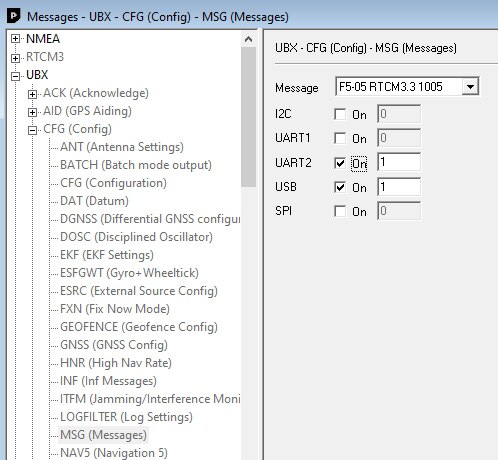The width and height of the screenshot is (498, 460).
Task: Enable the SPI On checkbox
Action: pyautogui.click(x=340, y=211)
